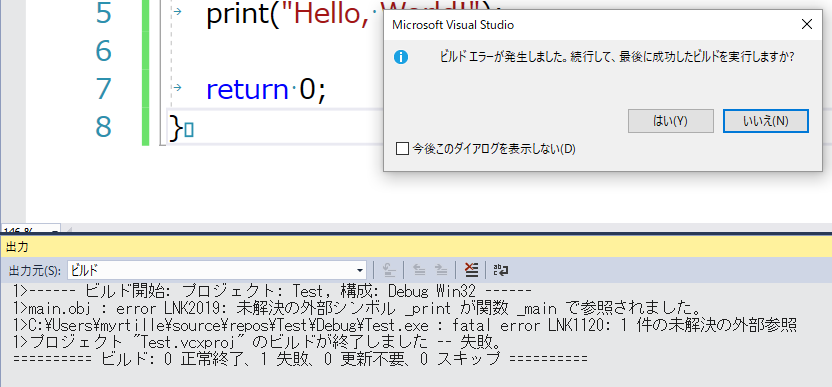This screenshot has width=832, height=387.
Task: Click the closing brace on line 8
Action: (x=175, y=128)
